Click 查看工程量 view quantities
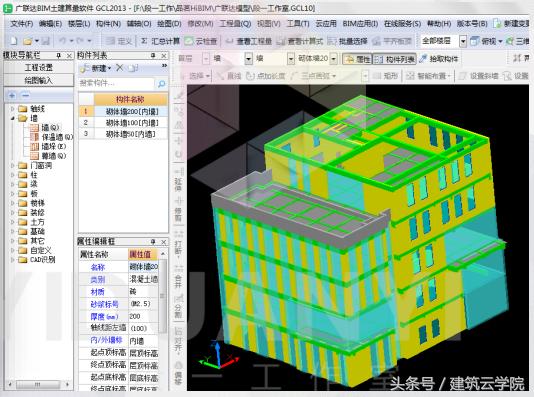The image size is (534, 397). [x=249, y=41]
